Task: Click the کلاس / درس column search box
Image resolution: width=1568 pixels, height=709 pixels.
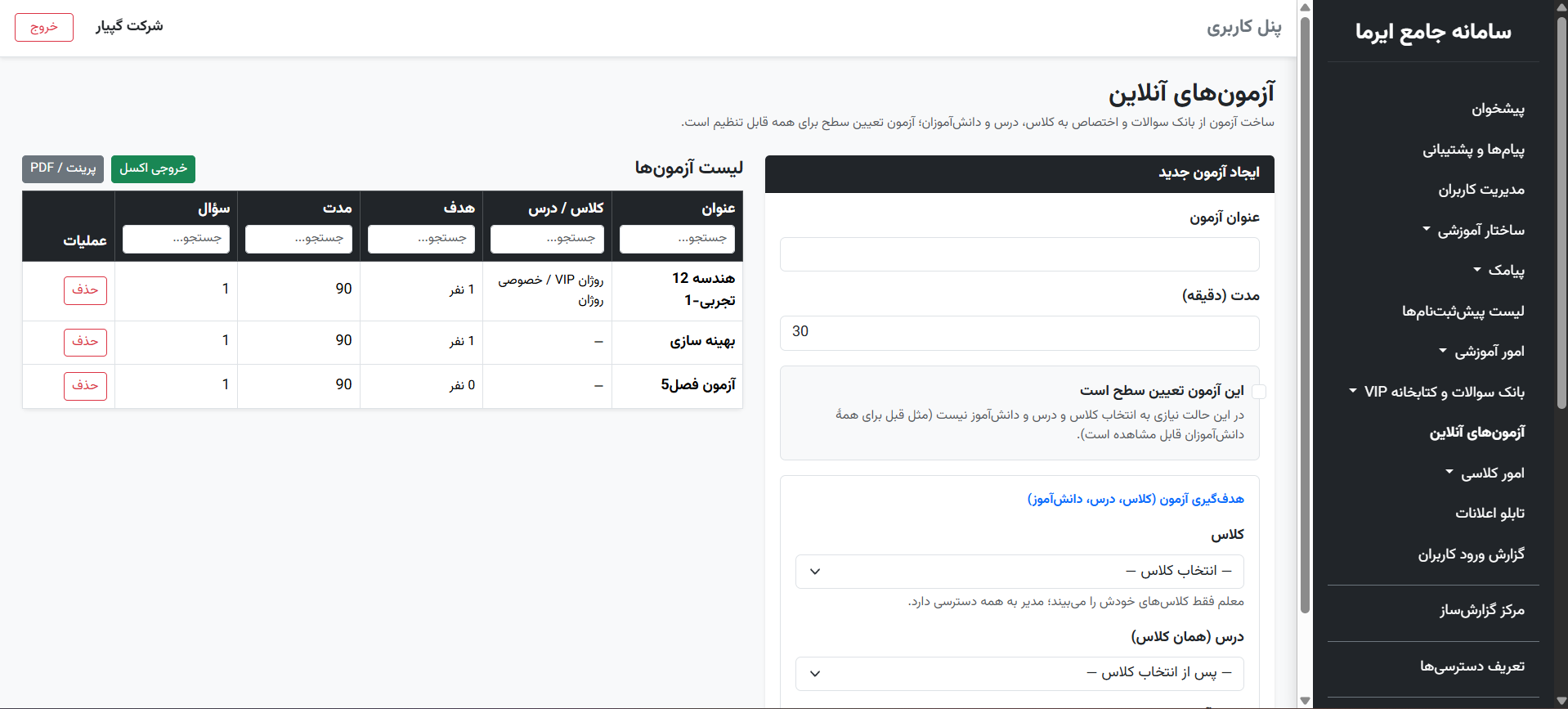Action: coord(547,239)
